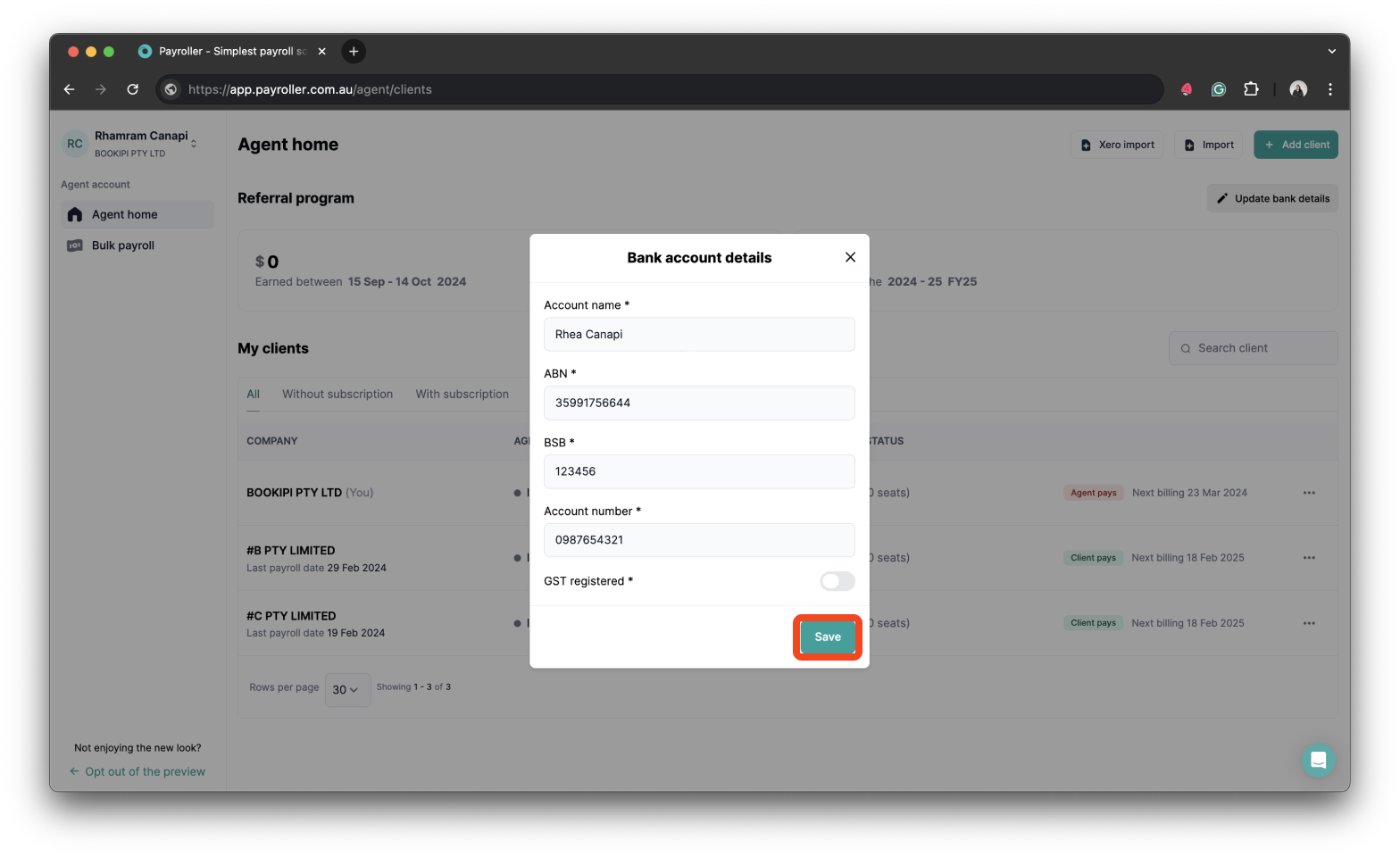
Task: Click Client pays badge in #C PTY row
Action: 1093,623
